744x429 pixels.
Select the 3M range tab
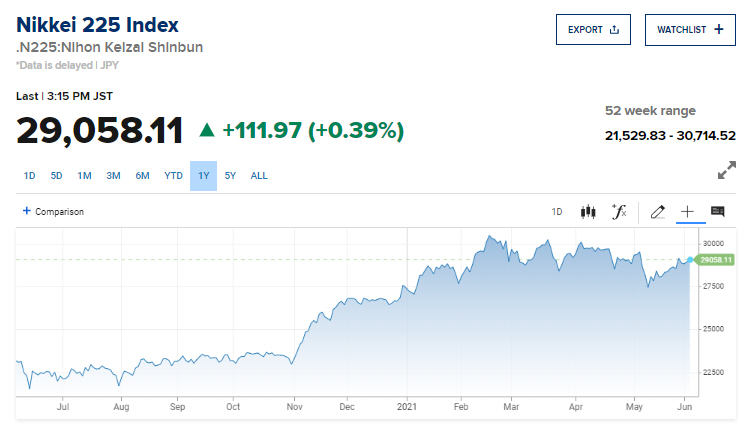point(113,176)
